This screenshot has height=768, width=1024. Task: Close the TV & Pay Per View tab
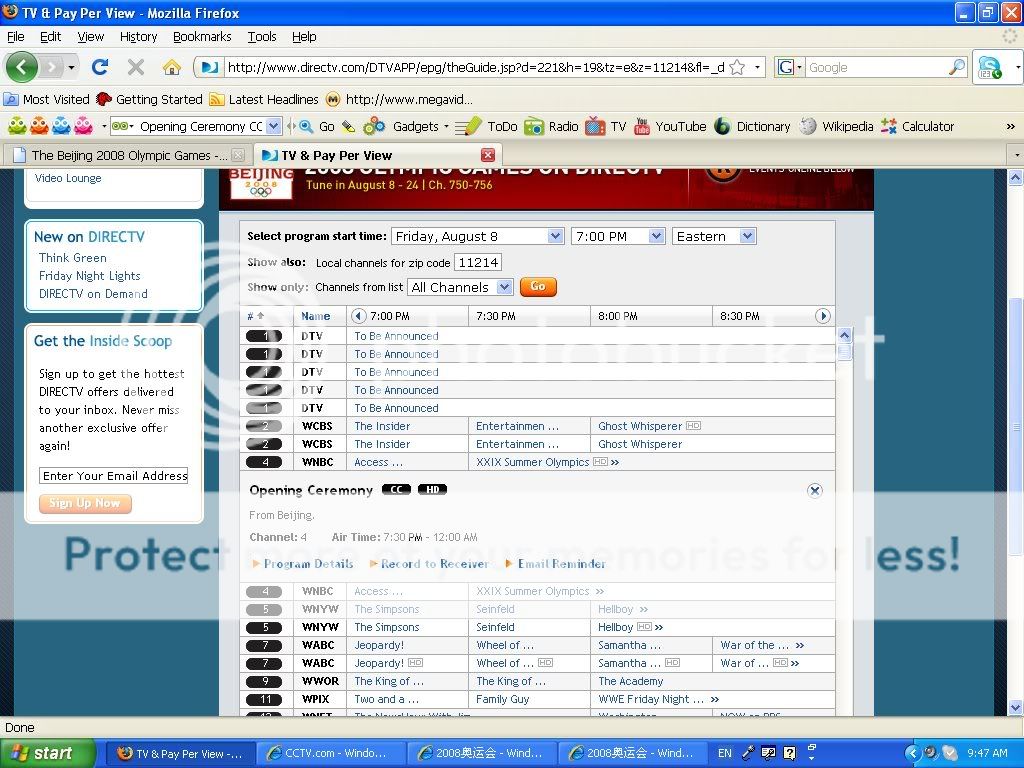click(488, 155)
